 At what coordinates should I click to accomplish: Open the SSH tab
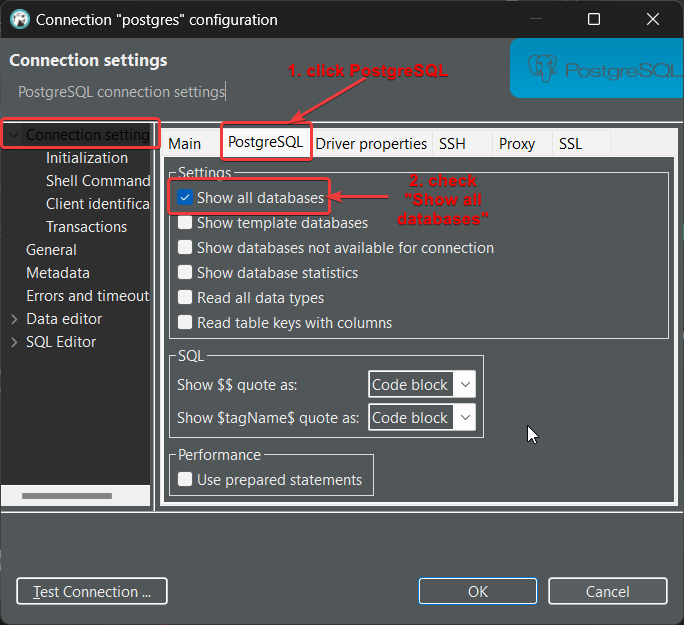coord(452,144)
